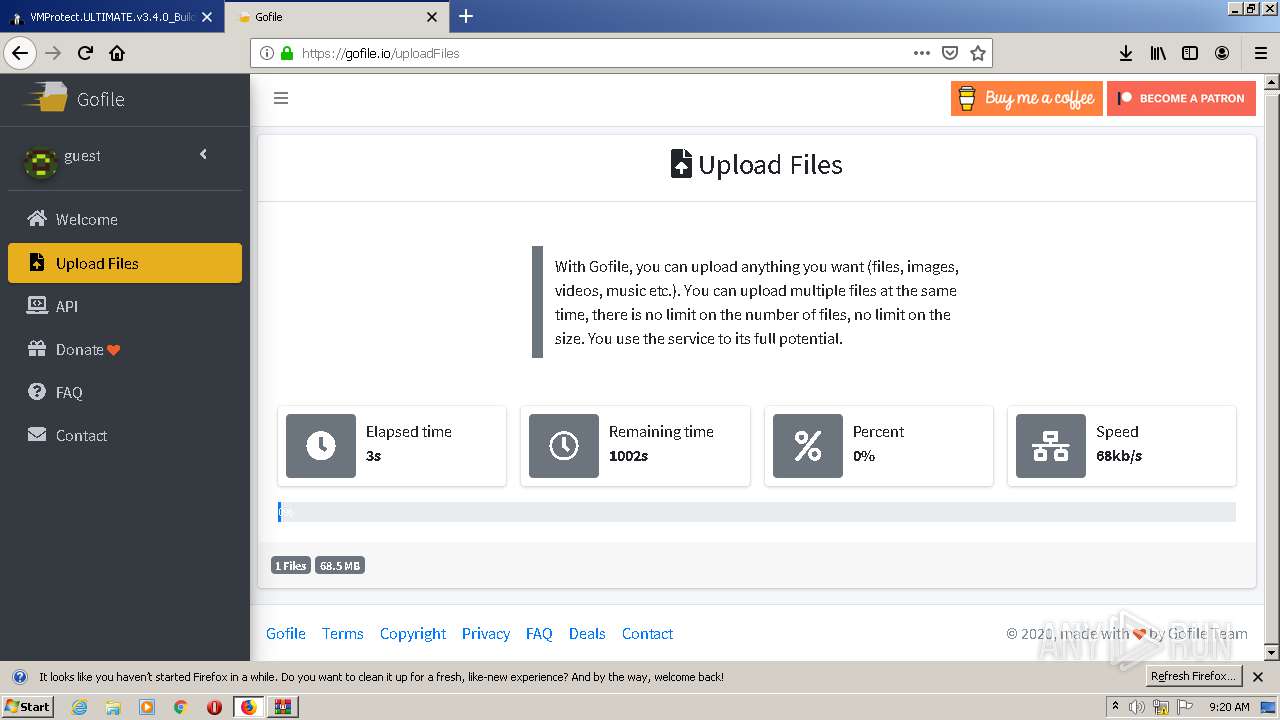Reload the Gofile page
This screenshot has height=720, width=1280.
(85, 53)
